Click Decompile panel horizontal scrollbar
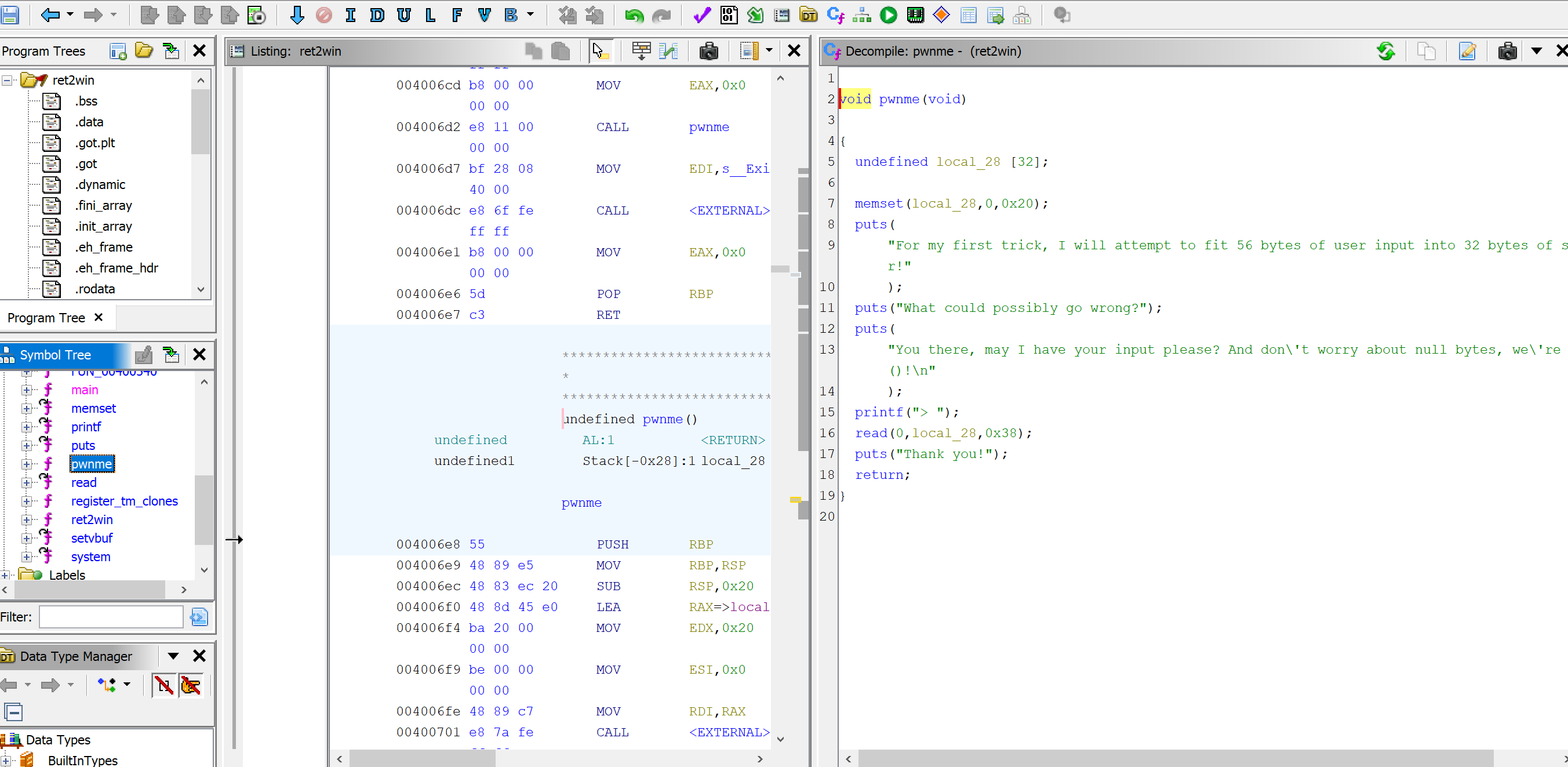This screenshot has width=1568, height=767. (1175, 759)
